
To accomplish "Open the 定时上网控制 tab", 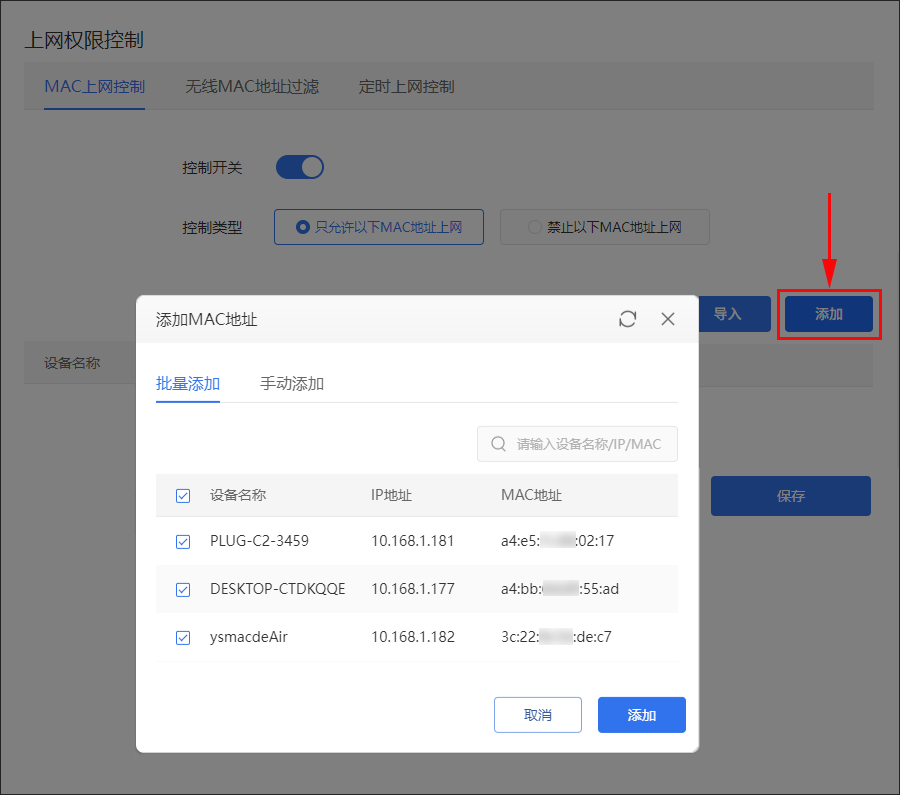I will point(407,87).
